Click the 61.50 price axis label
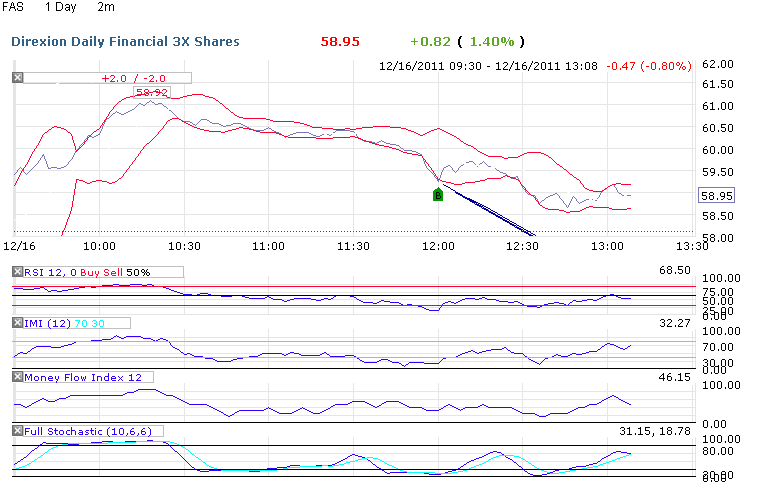The width and height of the screenshot is (768, 489). pyautogui.click(x=718, y=84)
